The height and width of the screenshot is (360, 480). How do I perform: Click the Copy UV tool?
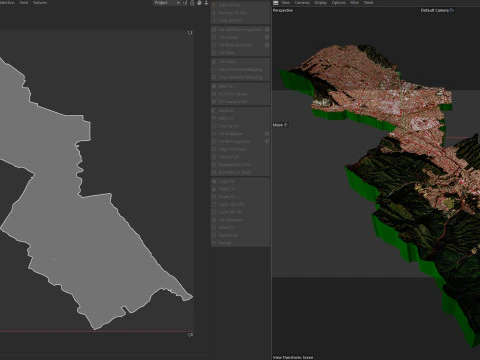coord(240,181)
